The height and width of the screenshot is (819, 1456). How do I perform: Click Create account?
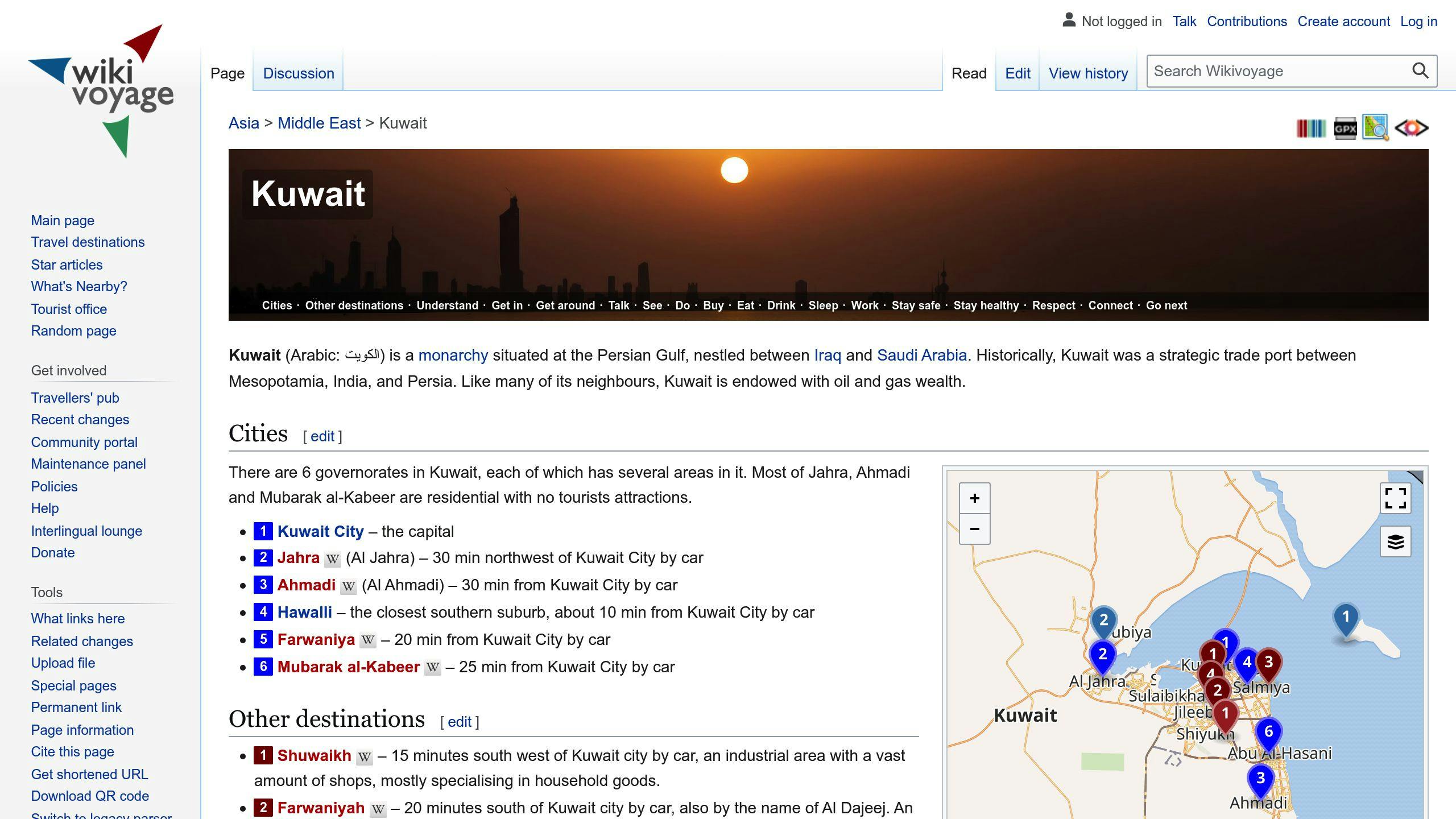point(1343,22)
